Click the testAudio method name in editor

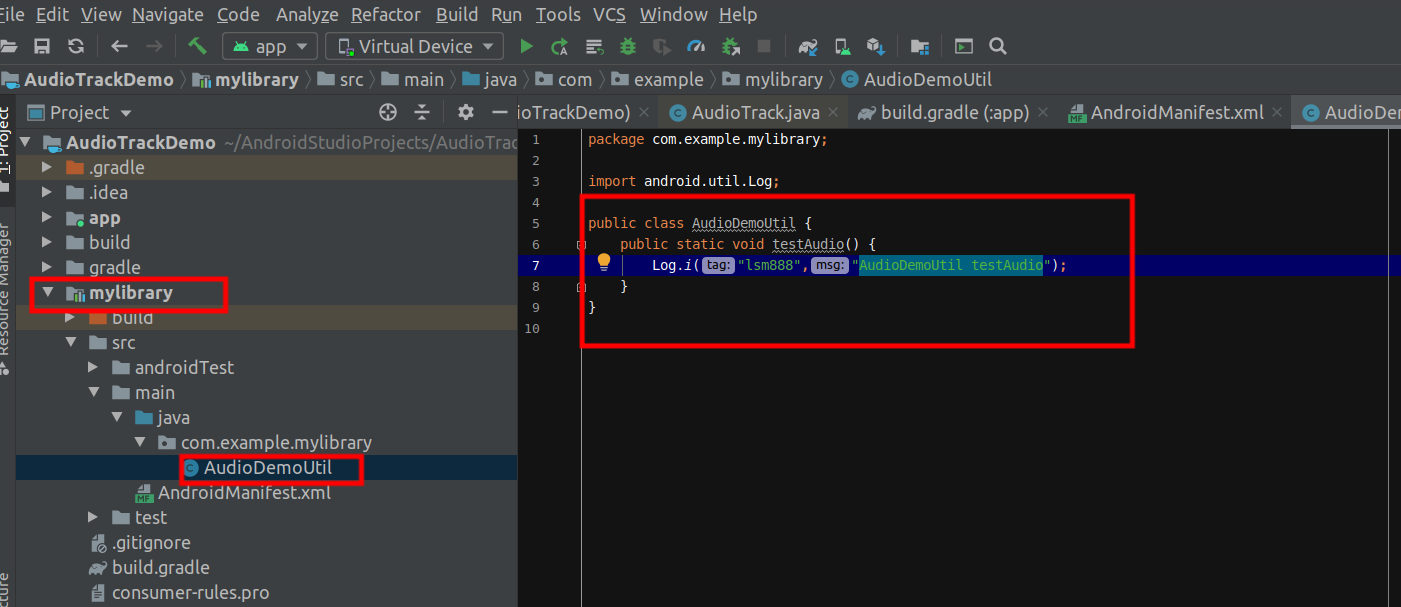808,244
